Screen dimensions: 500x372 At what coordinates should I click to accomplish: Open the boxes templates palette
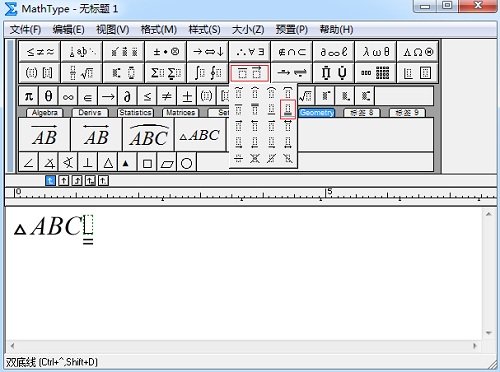418,73
